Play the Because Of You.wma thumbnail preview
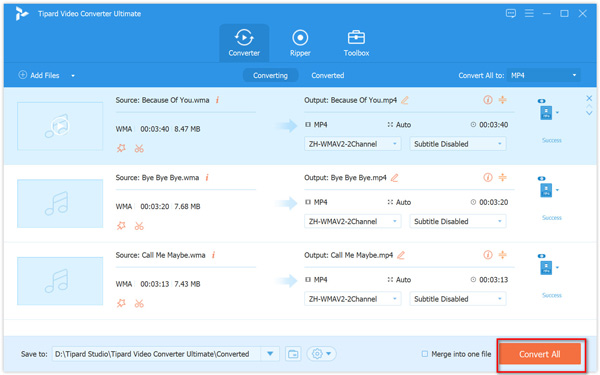The width and height of the screenshot is (600, 375). (x=60, y=126)
